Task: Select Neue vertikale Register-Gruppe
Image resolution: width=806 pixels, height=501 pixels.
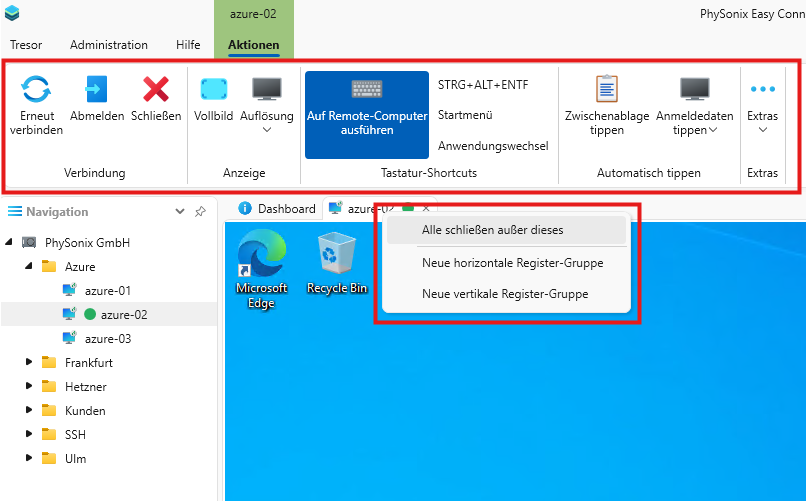Action: point(505,294)
